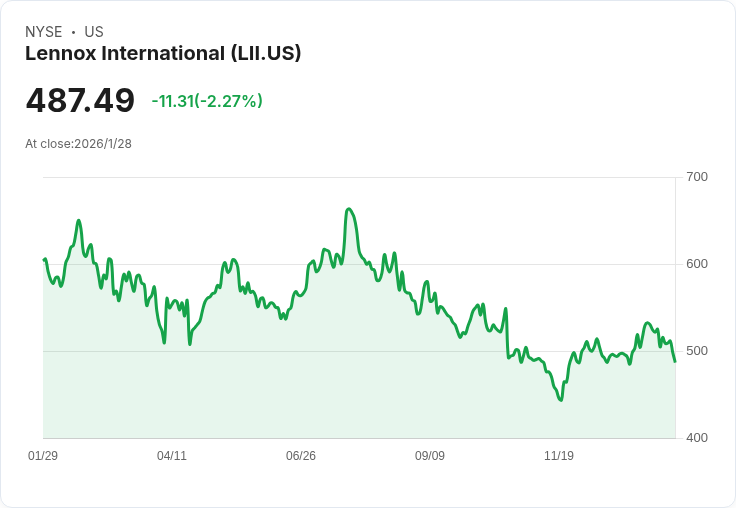Click the highest peak of the price line

(348, 209)
